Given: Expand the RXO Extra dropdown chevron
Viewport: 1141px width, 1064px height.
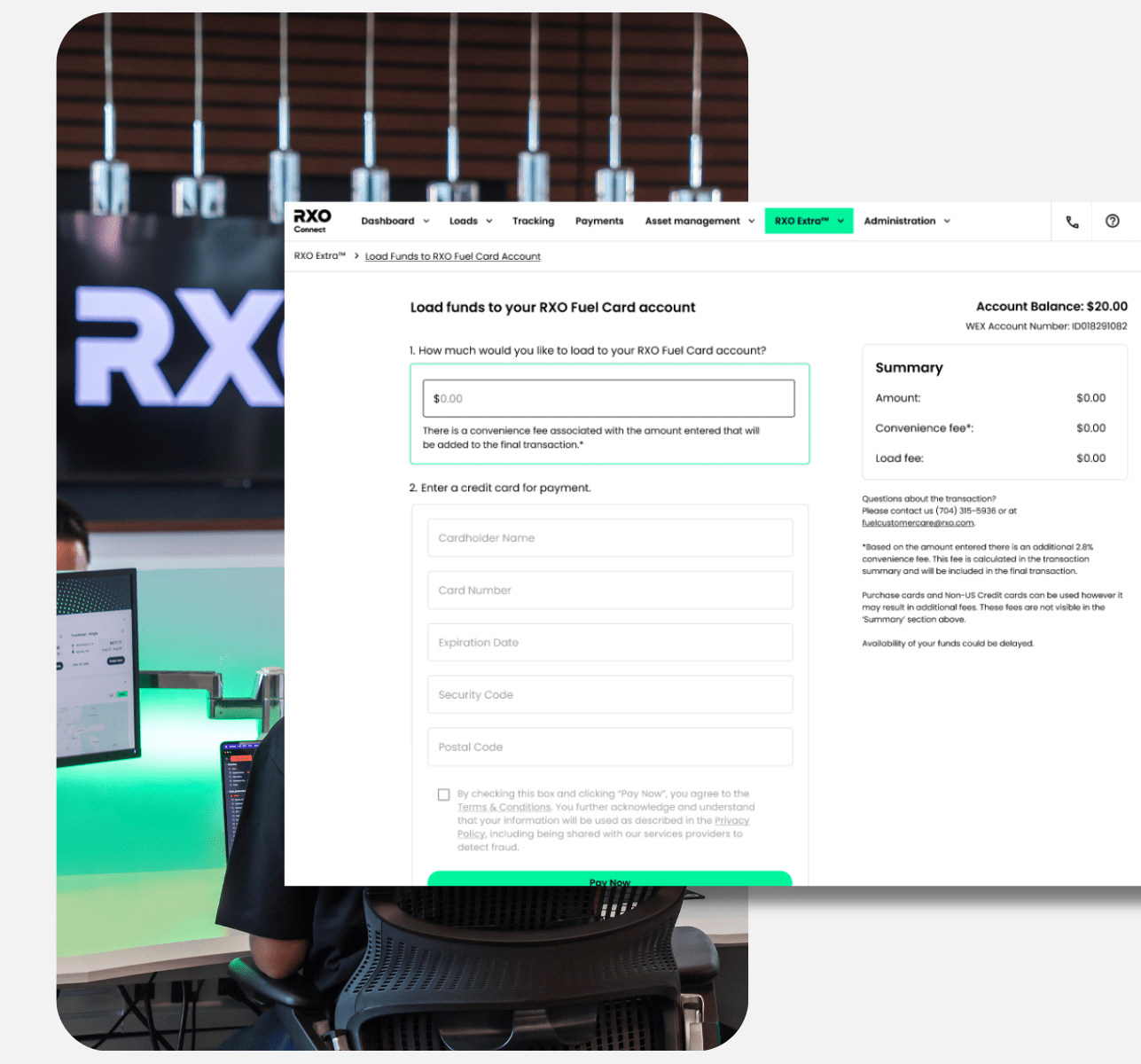Looking at the screenshot, I should tap(840, 222).
